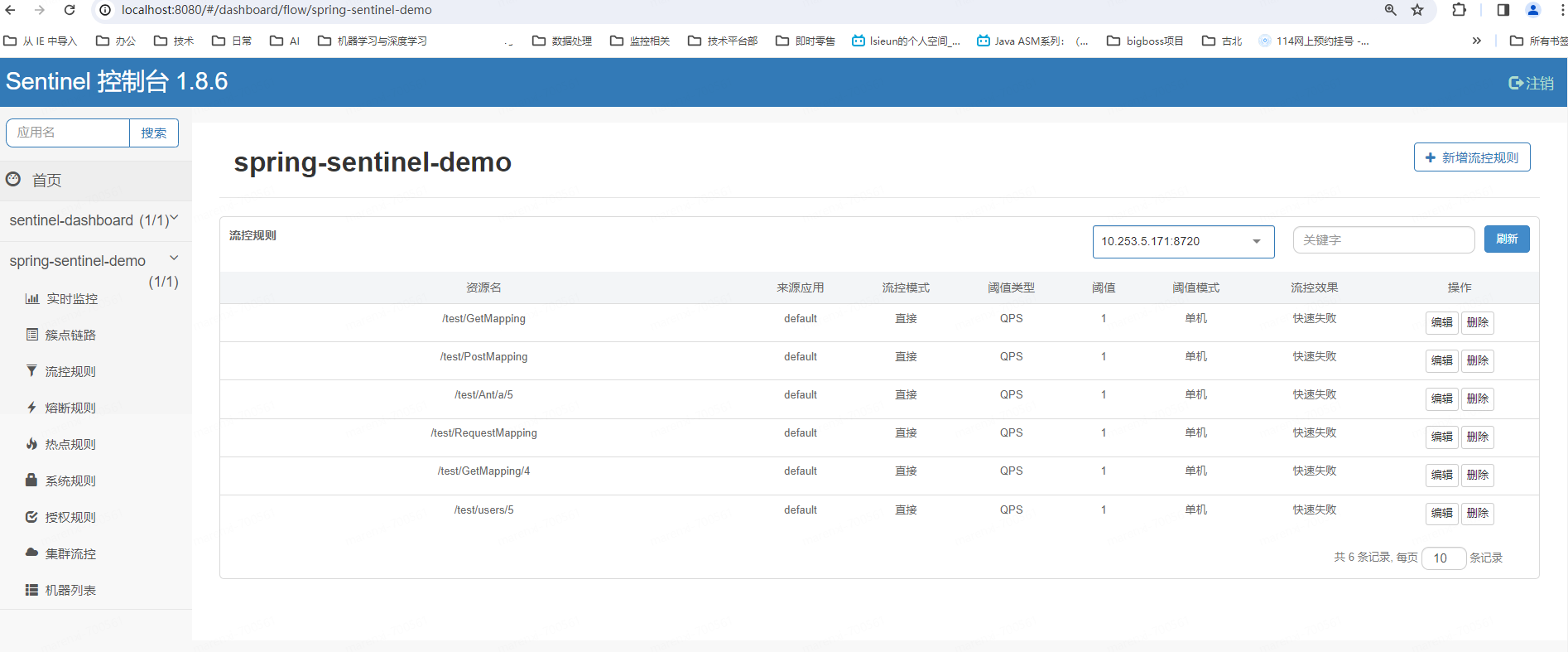The width and height of the screenshot is (1568, 652).
Task: Go to 簇点链路 menu item
Action: click(x=70, y=335)
